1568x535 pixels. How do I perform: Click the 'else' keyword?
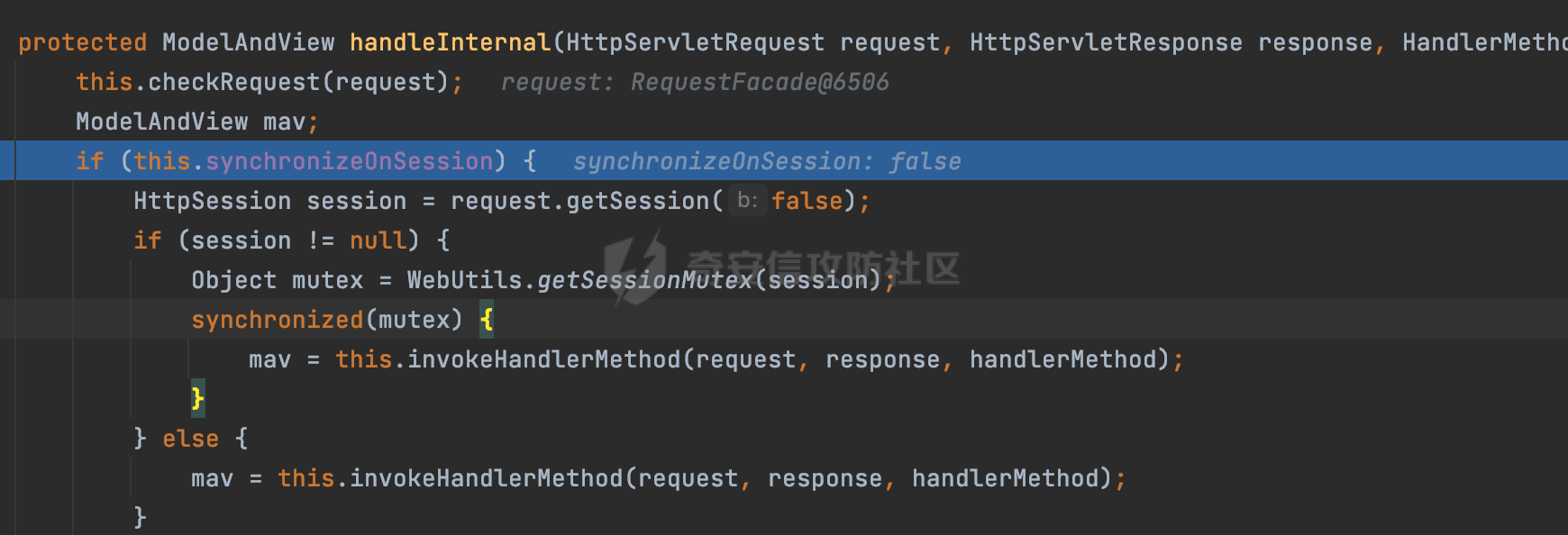coord(191,439)
